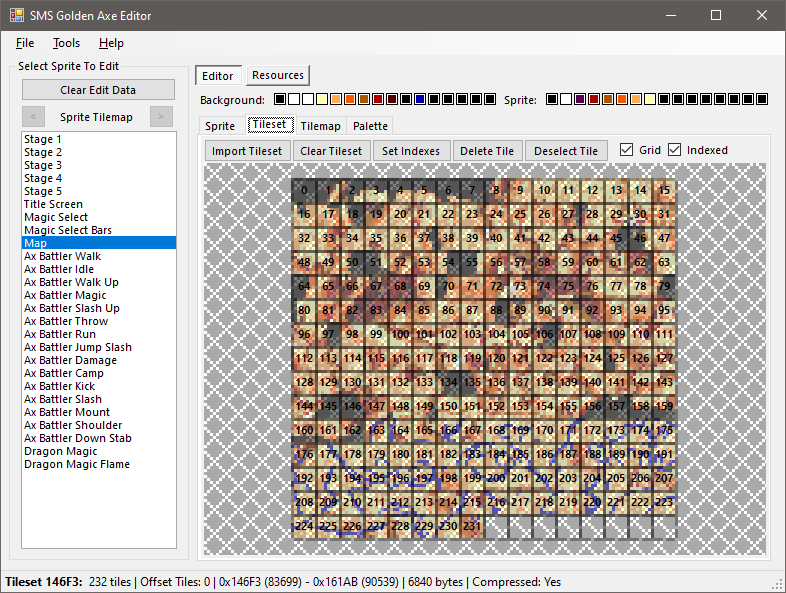Image resolution: width=786 pixels, height=593 pixels.
Task: Select tile number 208 in the tileset
Action: tap(304, 502)
